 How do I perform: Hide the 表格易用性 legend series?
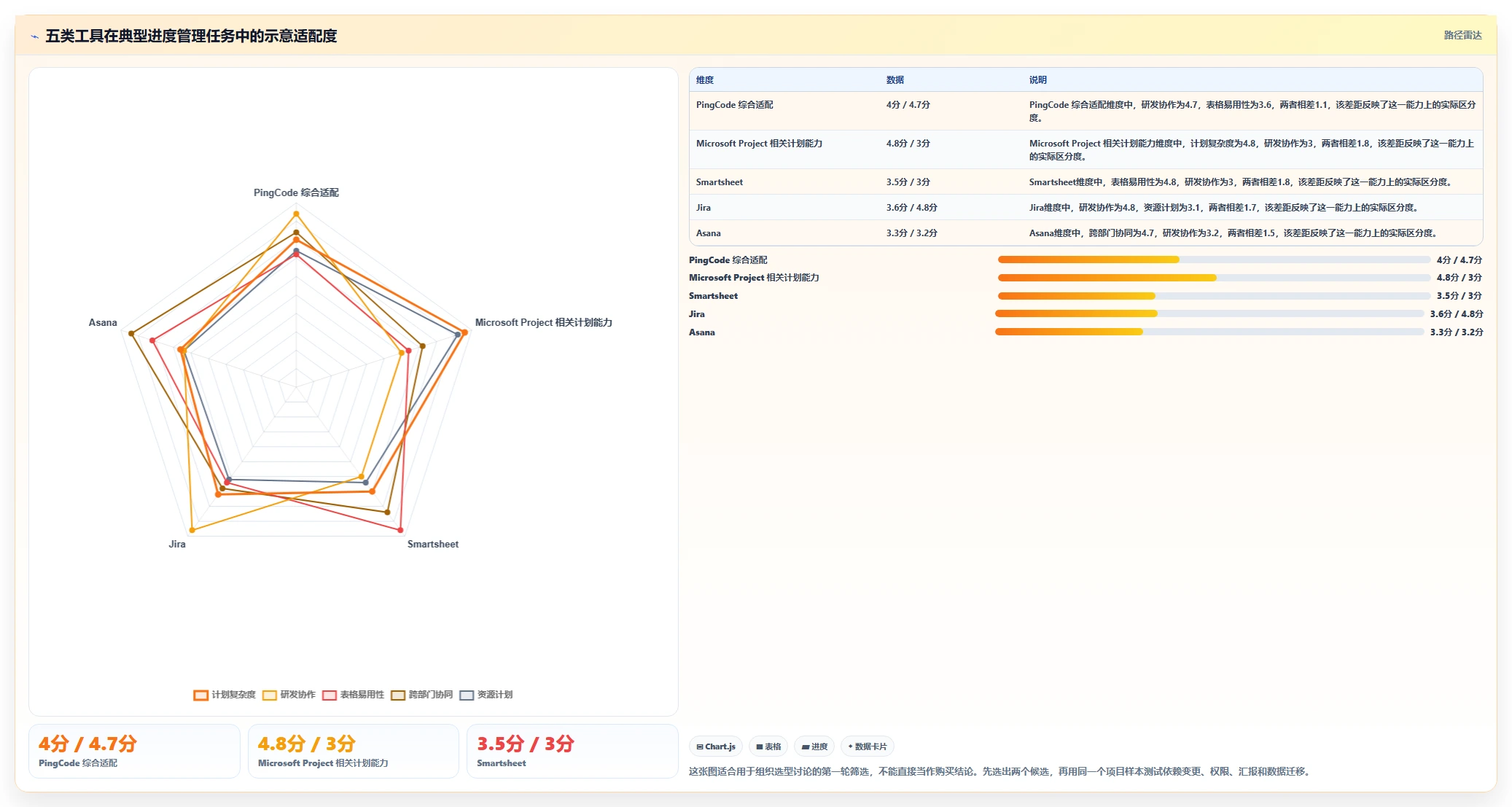[353, 695]
